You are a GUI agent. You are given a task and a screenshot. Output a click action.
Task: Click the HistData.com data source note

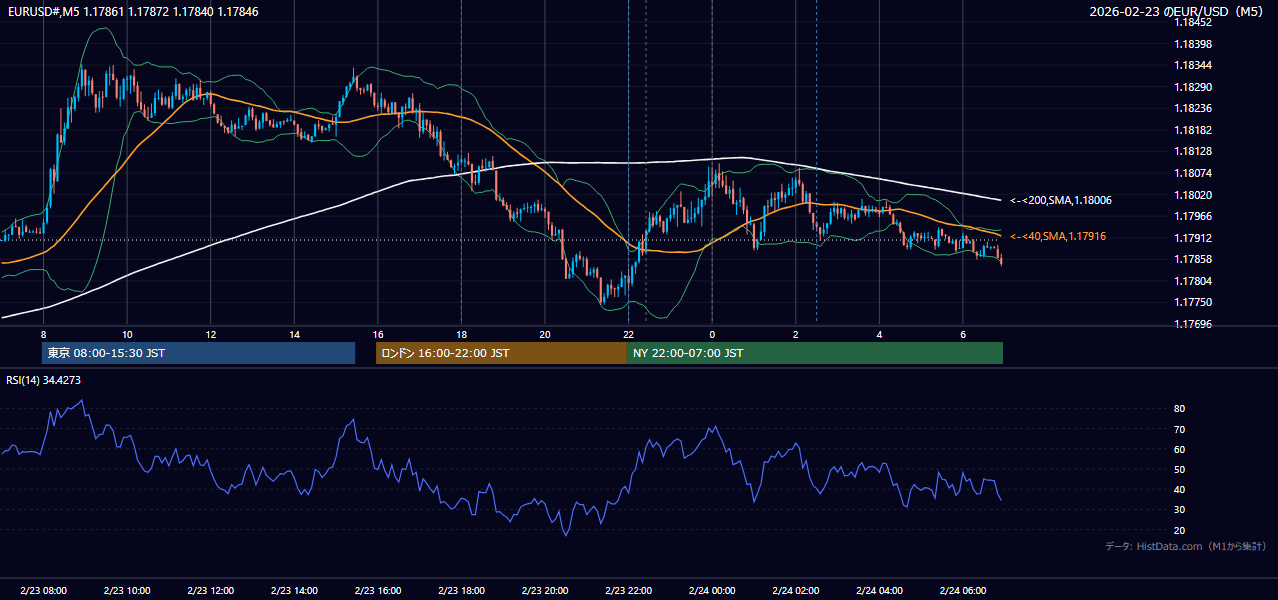[1186, 546]
